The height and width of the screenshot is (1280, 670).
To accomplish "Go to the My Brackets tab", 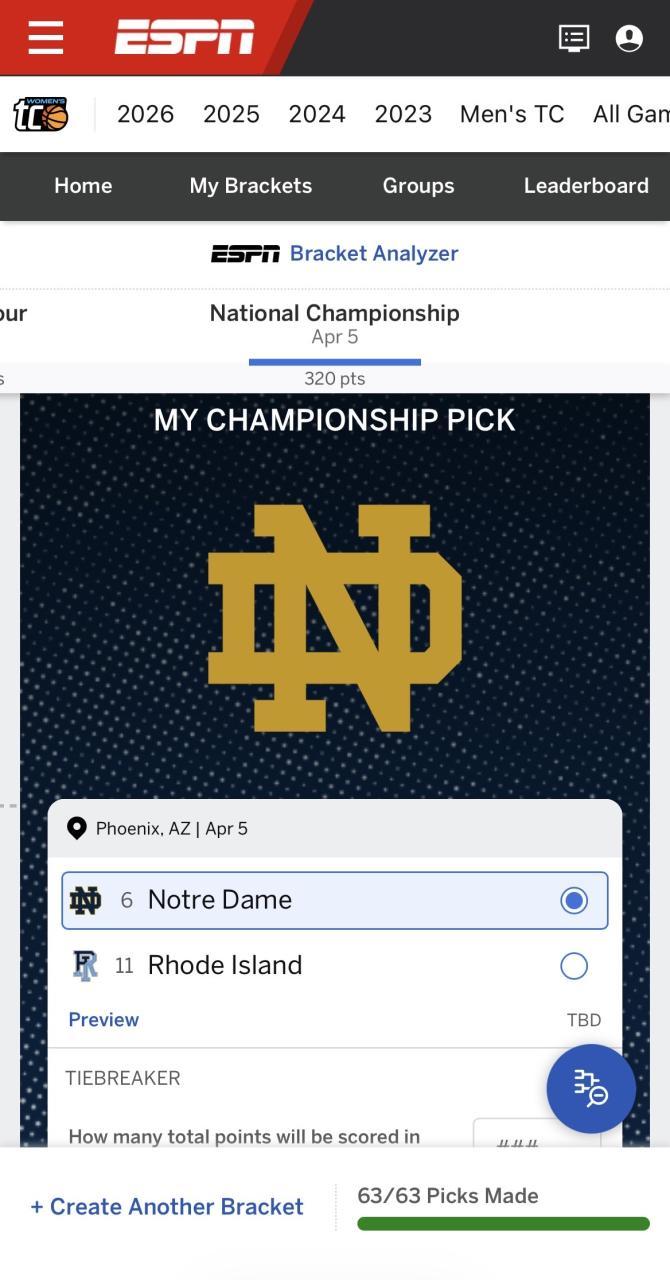I will [251, 186].
